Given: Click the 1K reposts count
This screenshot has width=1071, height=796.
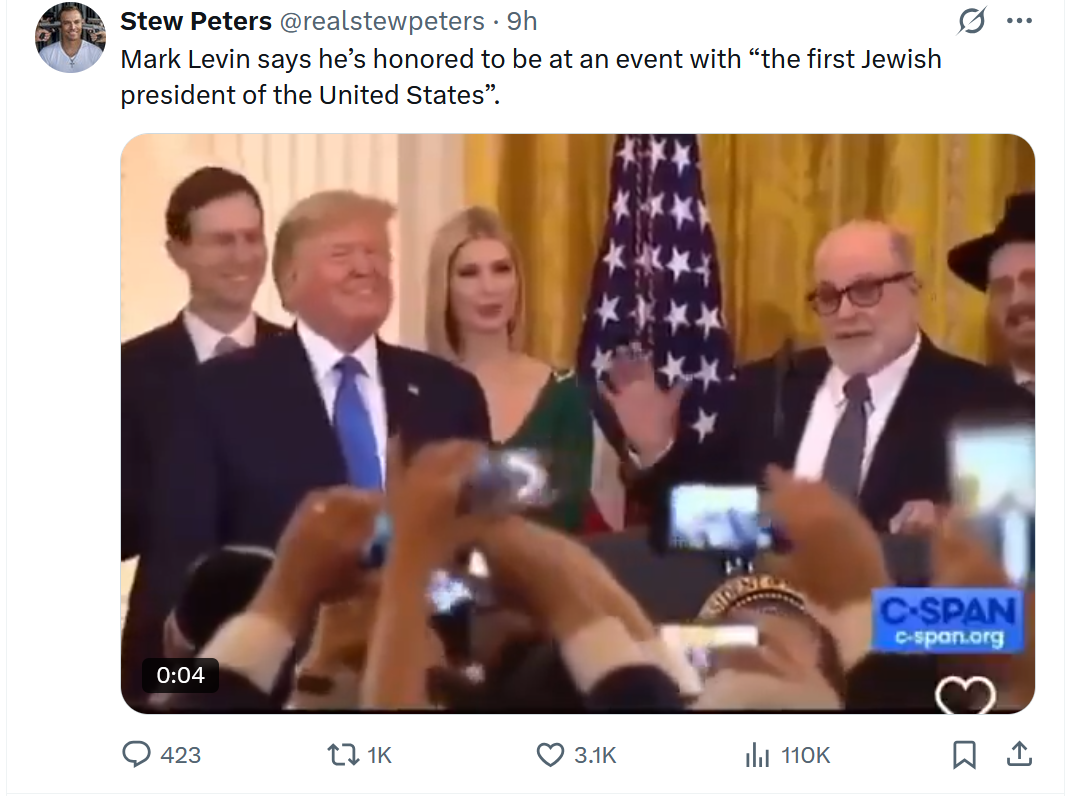Looking at the screenshot, I should point(379,755).
